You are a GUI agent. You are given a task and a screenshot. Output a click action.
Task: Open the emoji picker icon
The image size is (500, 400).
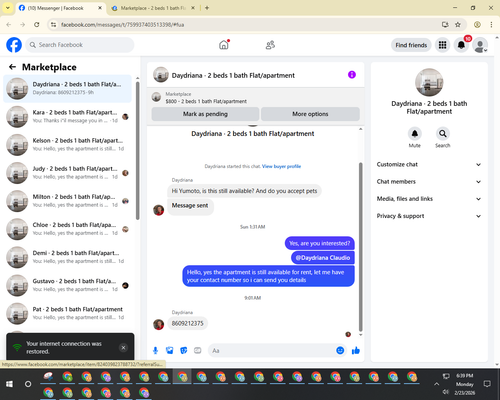coord(340,350)
